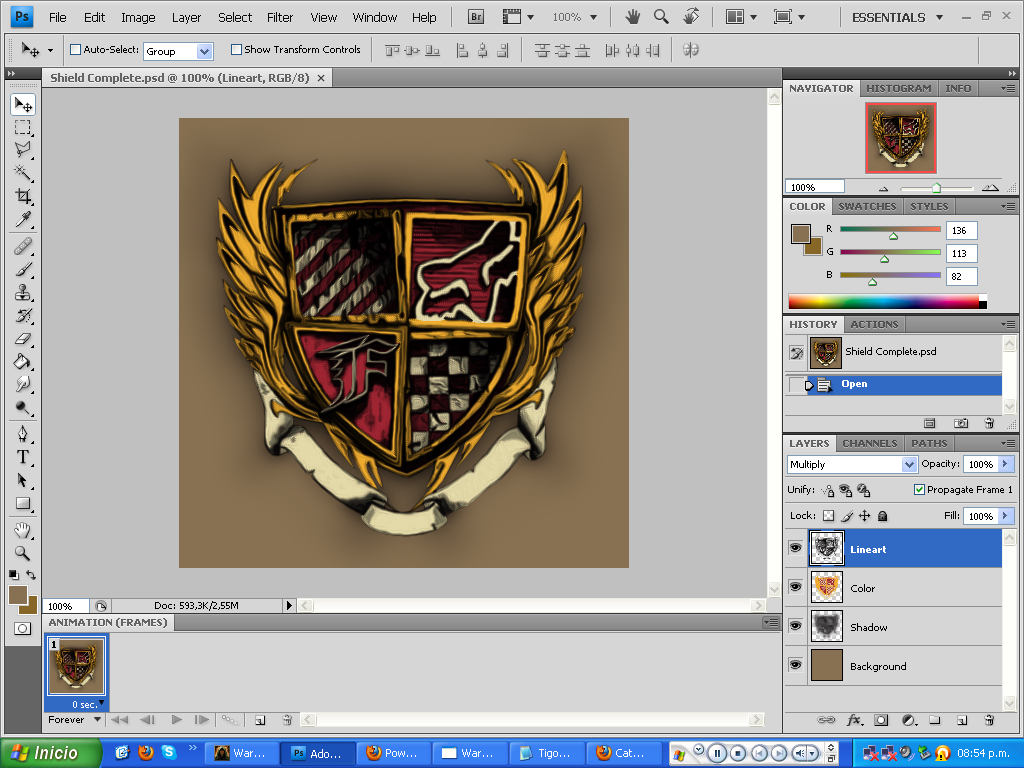1024x768 pixels.
Task: Switch to the Channels tab
Action: click(x=869, y=443)
